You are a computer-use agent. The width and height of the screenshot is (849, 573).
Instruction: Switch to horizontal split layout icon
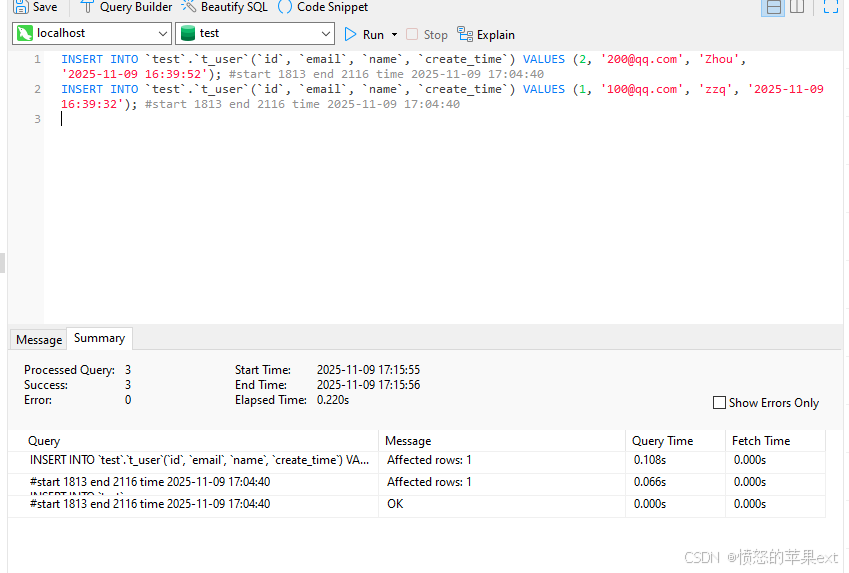[x=773, y=8]
